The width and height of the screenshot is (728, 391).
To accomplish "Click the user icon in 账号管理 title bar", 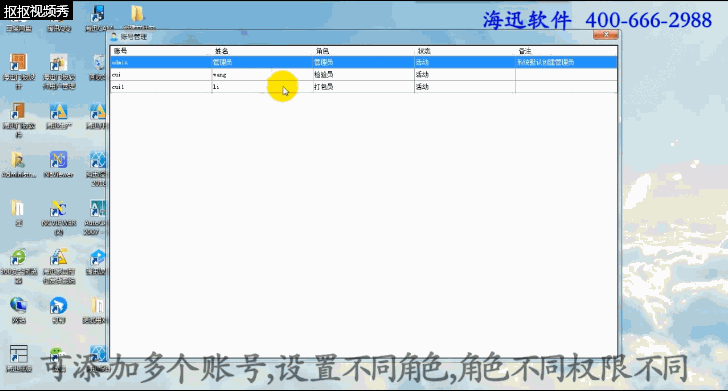I will [114, 37].
